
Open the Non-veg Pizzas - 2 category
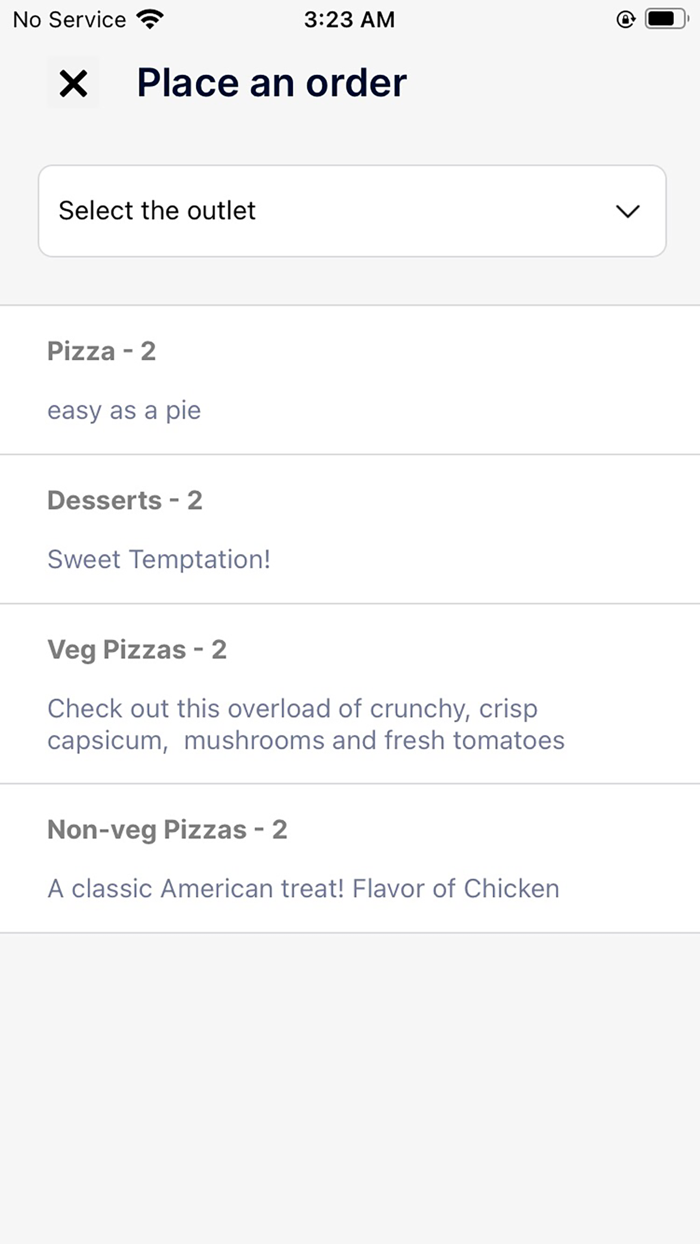(x=167, y=829)
